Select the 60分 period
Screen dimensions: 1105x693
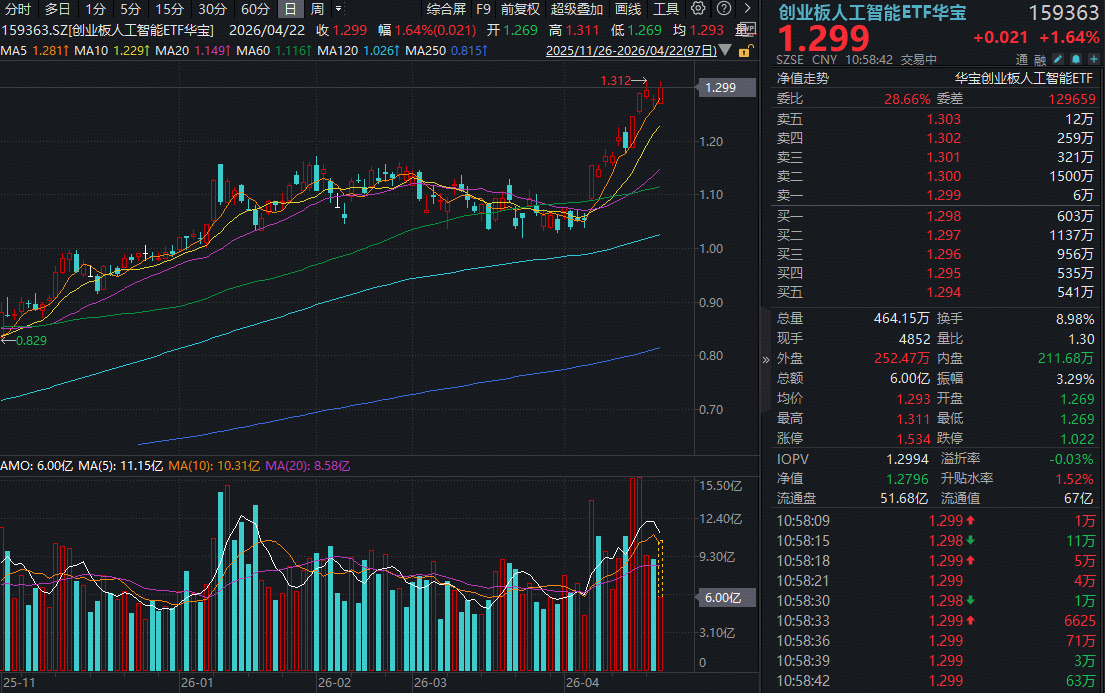[256, 9]
